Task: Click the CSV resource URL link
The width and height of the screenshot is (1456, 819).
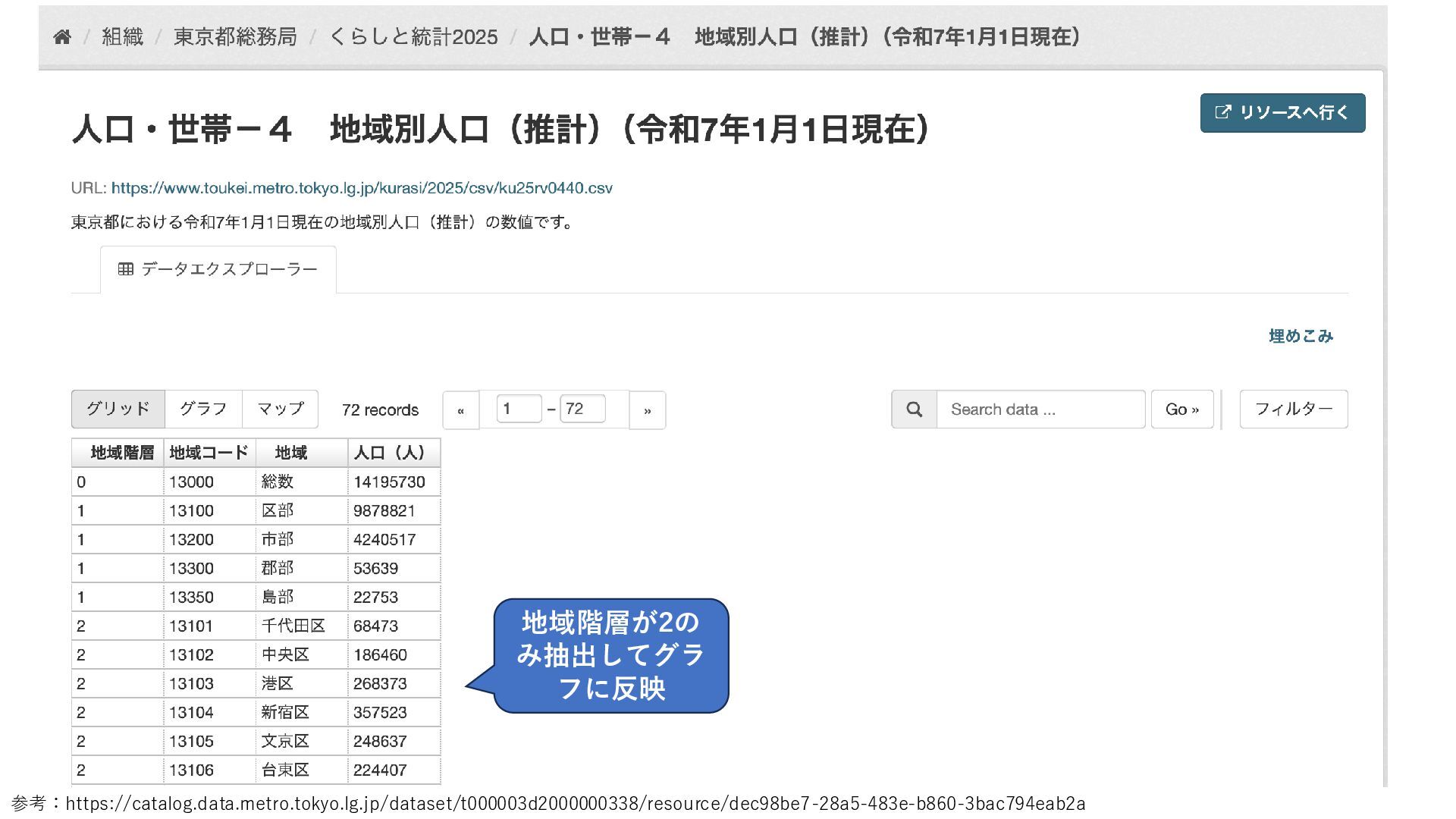Action: [362, 188]
